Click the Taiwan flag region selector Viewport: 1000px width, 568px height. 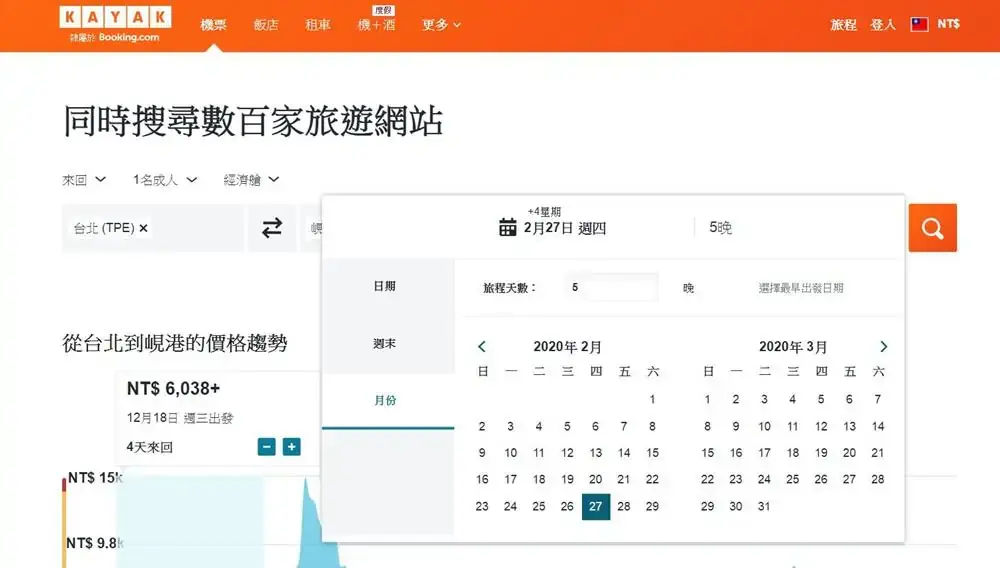(920, 24)
